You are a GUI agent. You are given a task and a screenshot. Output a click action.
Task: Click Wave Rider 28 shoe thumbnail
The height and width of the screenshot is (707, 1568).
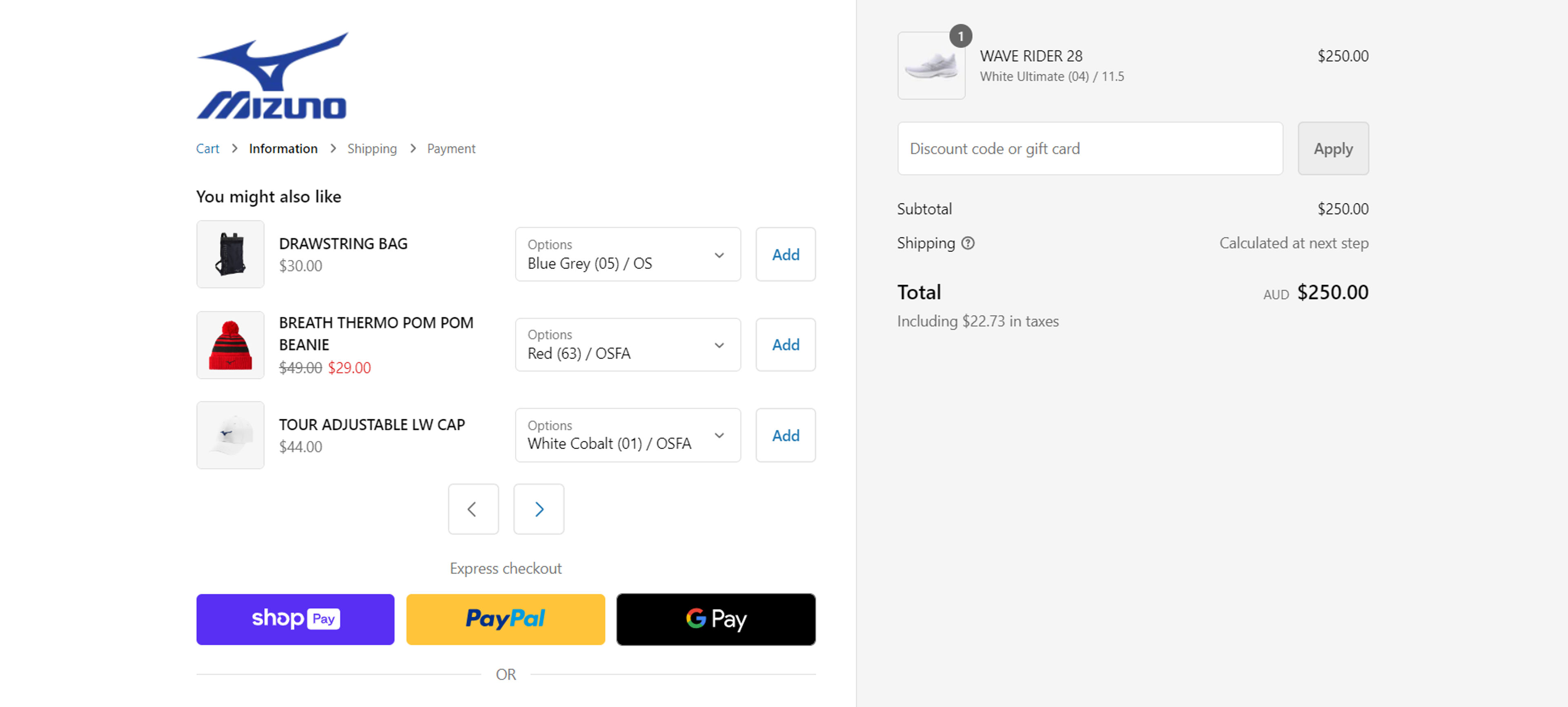pyautogui.click(x=931, y=66)
